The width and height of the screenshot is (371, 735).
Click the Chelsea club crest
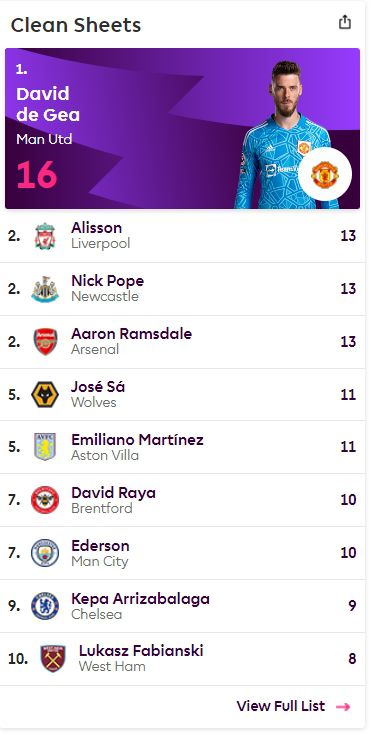point(45,606)
